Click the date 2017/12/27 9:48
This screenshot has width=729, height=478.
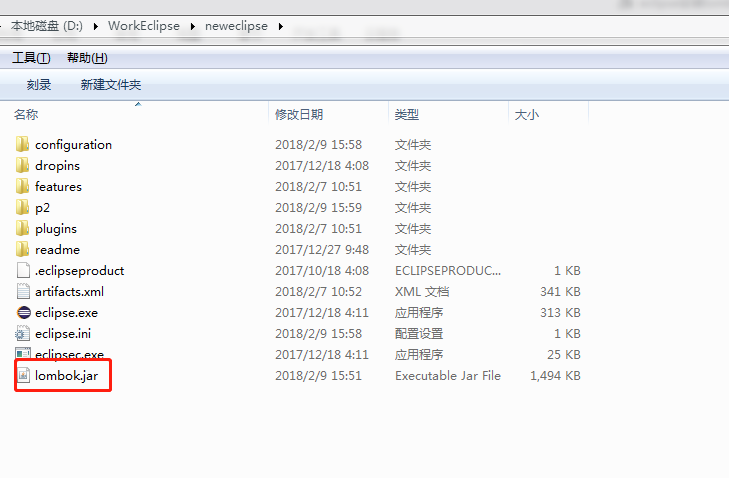tap(322, 250)
